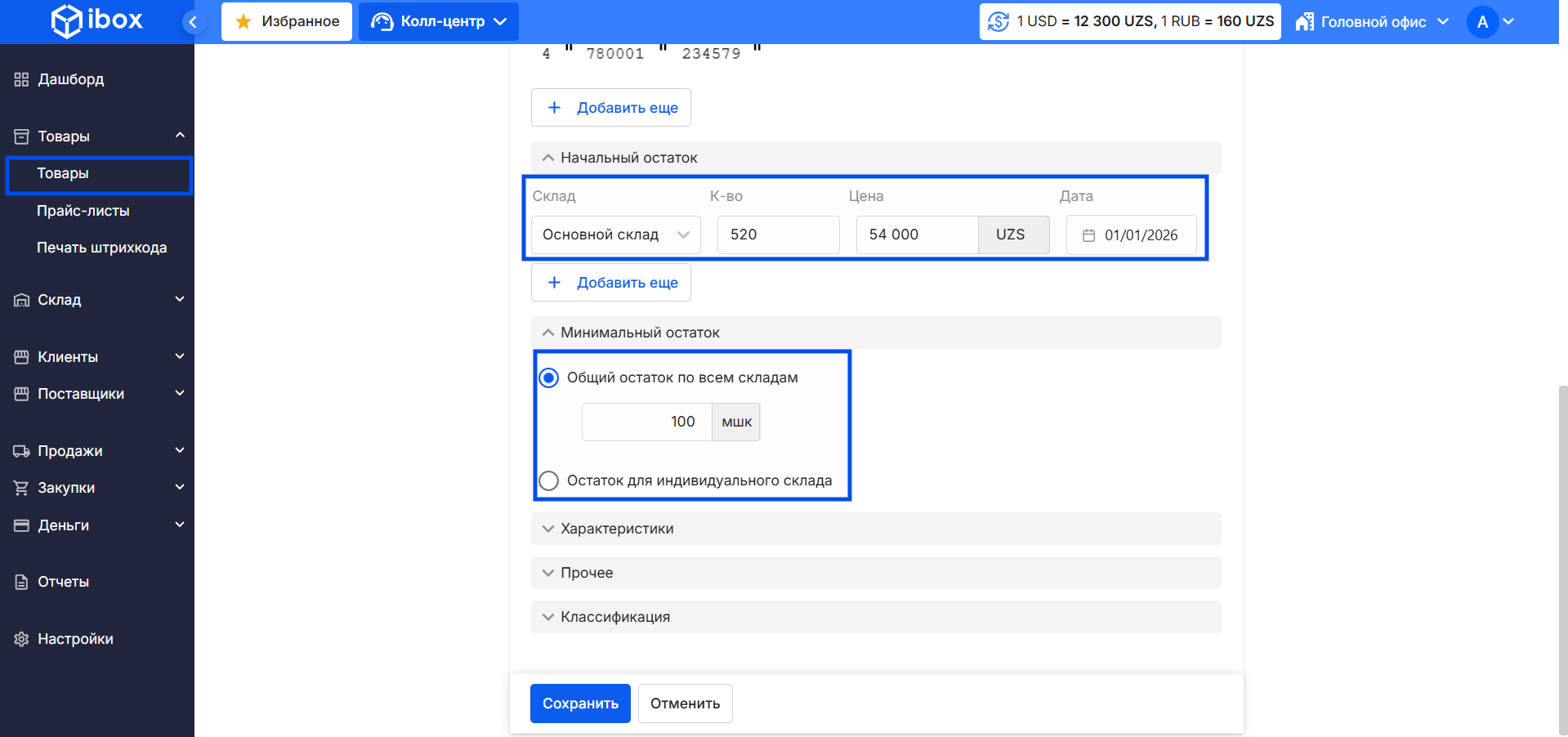This screenshot has width=1568, height=737.
Task: Click the Сохранить button
Action: (x=580, y=703)
